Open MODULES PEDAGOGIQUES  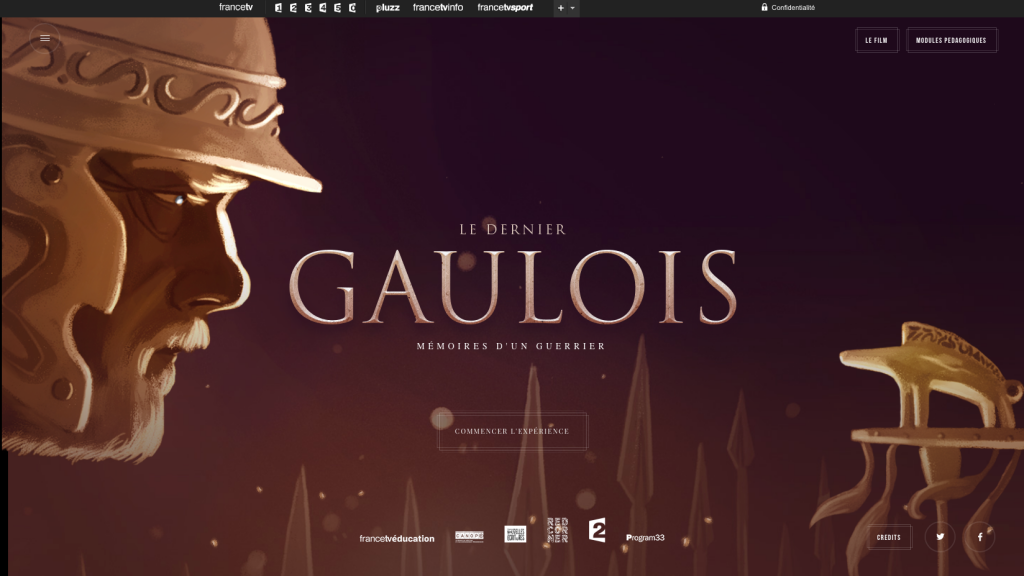pos(951,40)
